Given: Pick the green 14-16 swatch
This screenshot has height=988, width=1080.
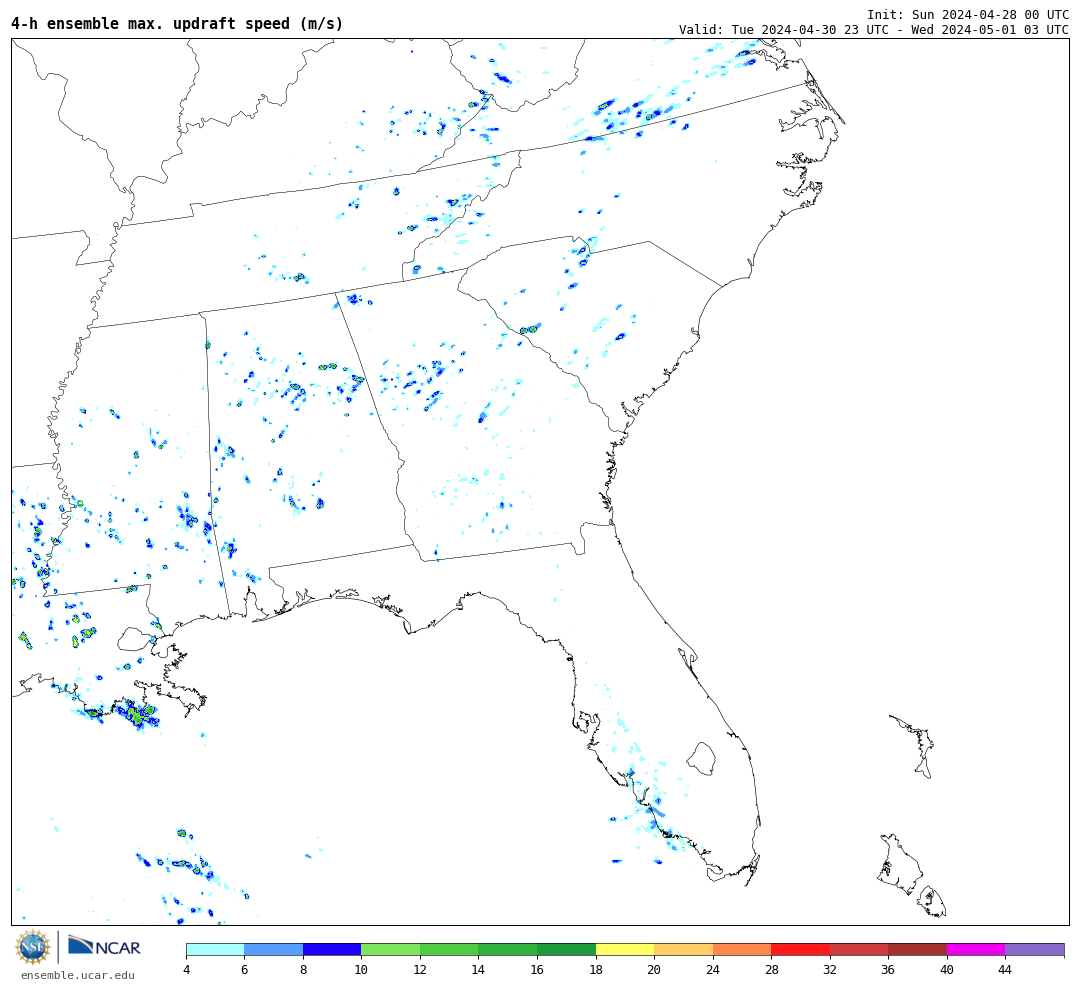Looking at the screenshot, I should [508, 949].
